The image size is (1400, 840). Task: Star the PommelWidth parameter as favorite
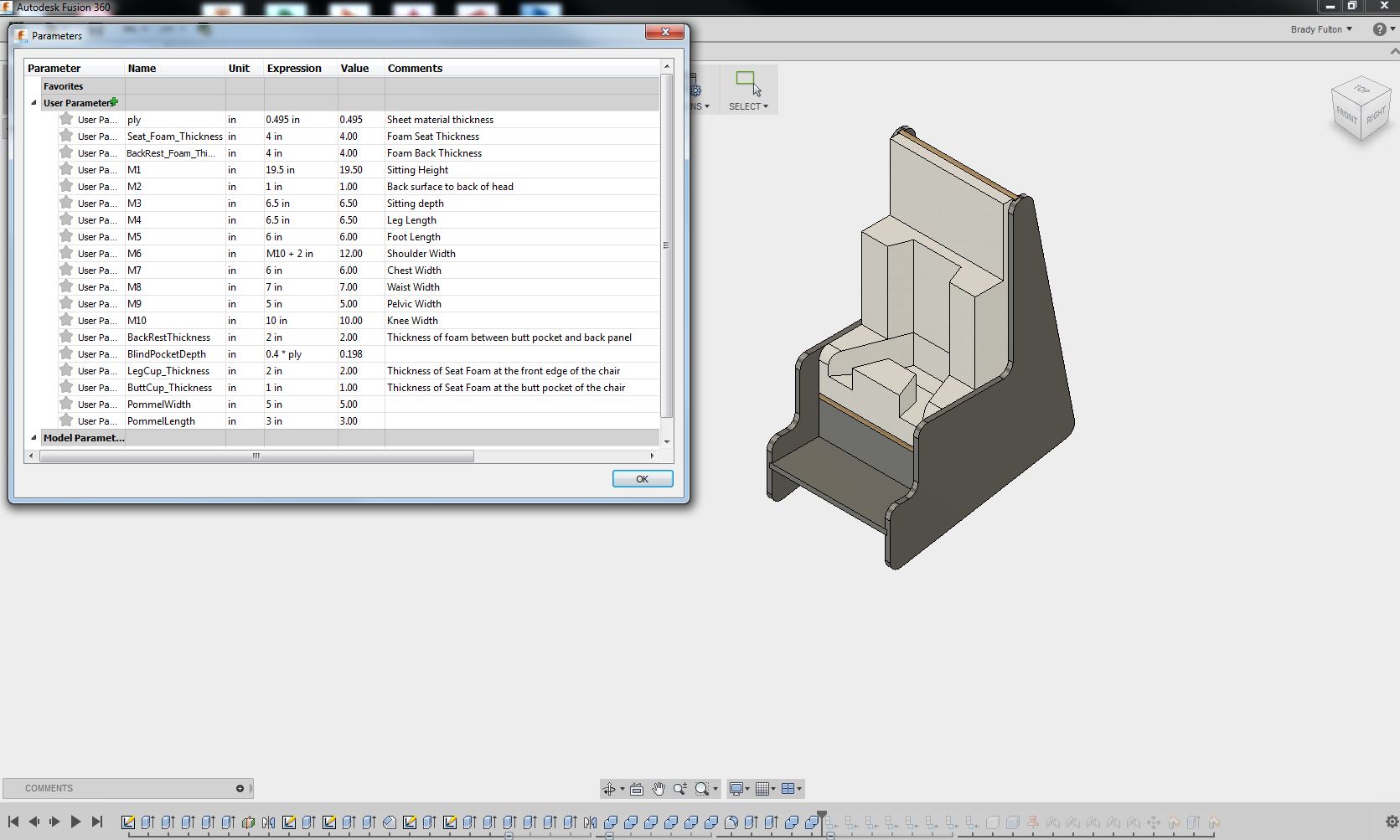66,404
